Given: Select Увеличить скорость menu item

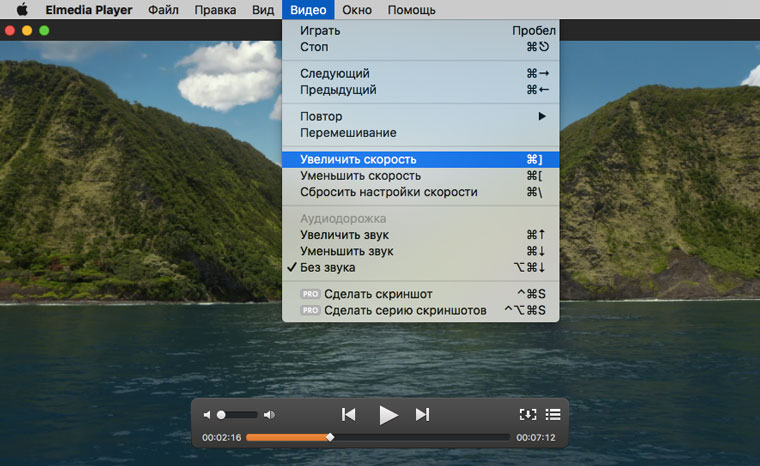Looking at the screenshot, I should (421, 160).
